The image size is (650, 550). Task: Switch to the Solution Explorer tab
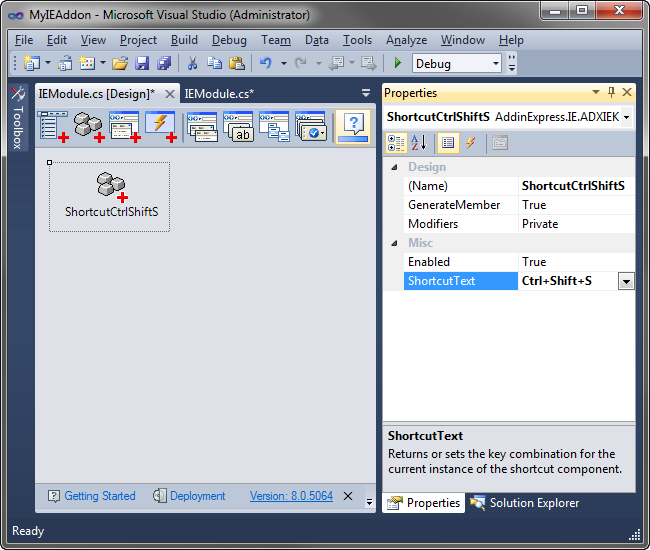pyautogui.click(x=524, y=503)
